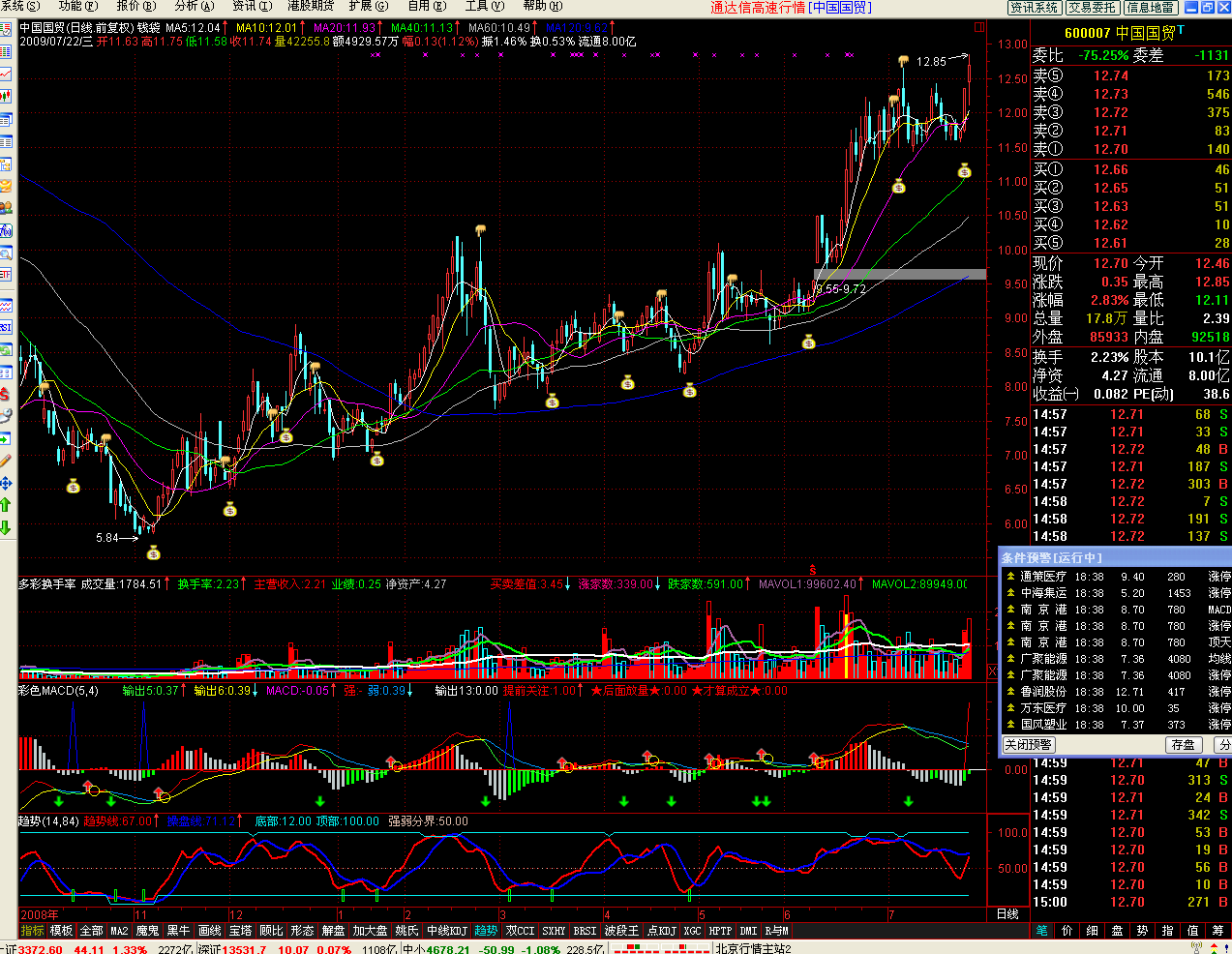Click the line trend chart sidebar icon
The height and width of the screenshot is (954, 1232).
click(8, 74)
